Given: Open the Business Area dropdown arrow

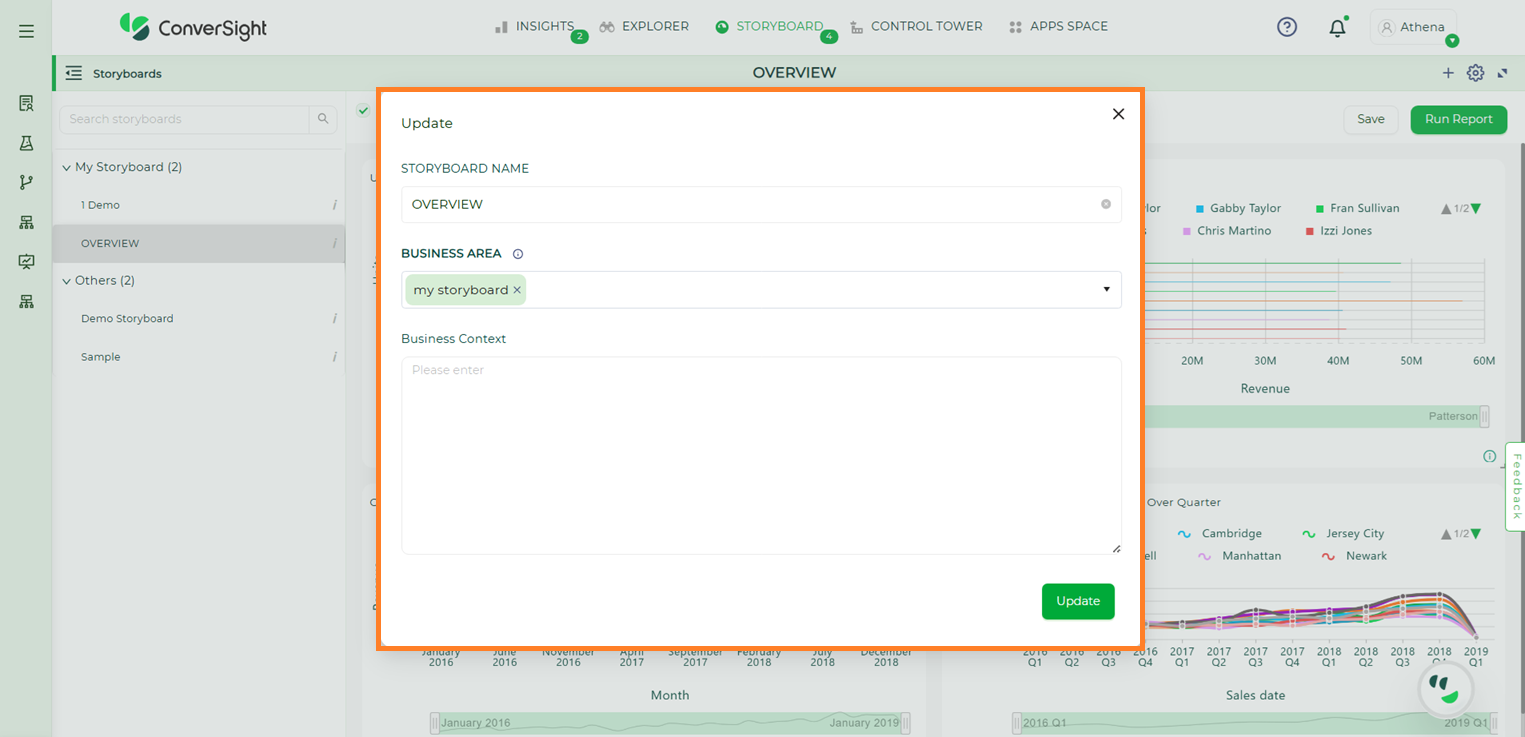Looking at the screenshot, I should (1106, 290).
